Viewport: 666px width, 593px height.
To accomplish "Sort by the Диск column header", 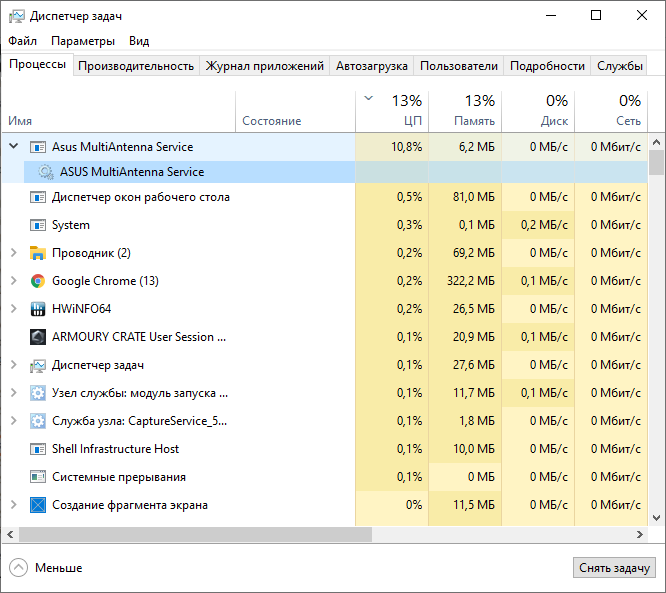I will coord(538,111).
